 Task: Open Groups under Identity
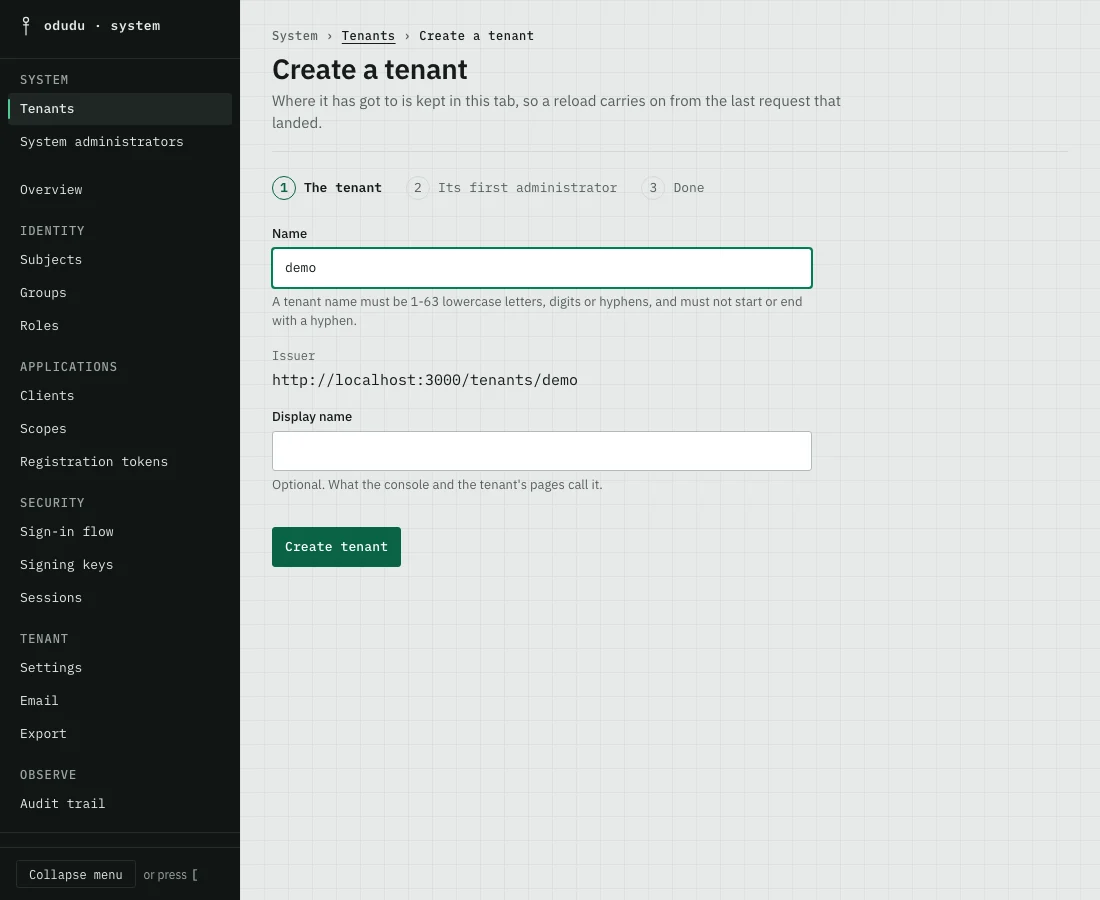click(x=120, y=293)
